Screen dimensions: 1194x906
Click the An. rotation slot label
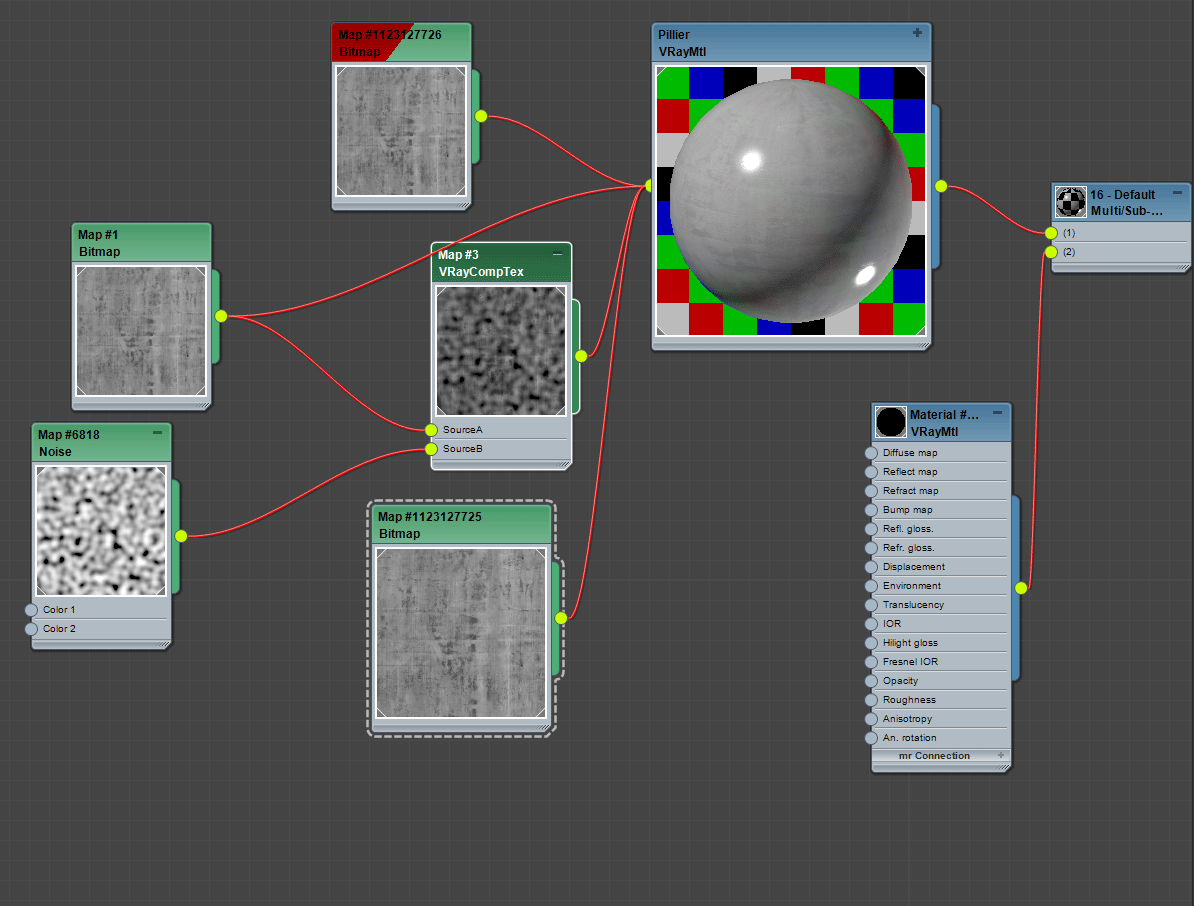909,738
